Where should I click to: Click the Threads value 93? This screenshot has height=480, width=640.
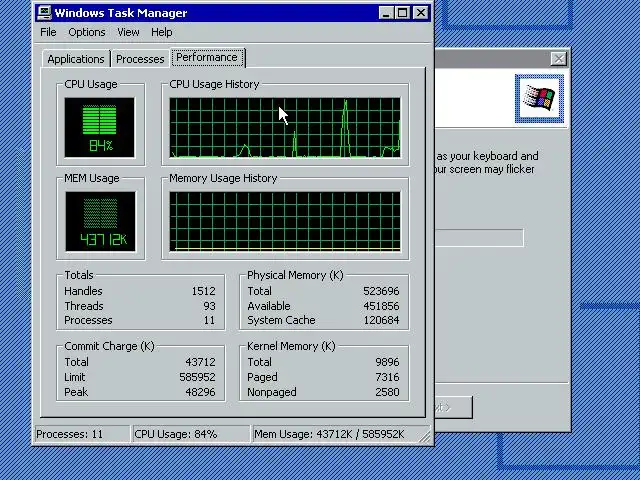209,306
